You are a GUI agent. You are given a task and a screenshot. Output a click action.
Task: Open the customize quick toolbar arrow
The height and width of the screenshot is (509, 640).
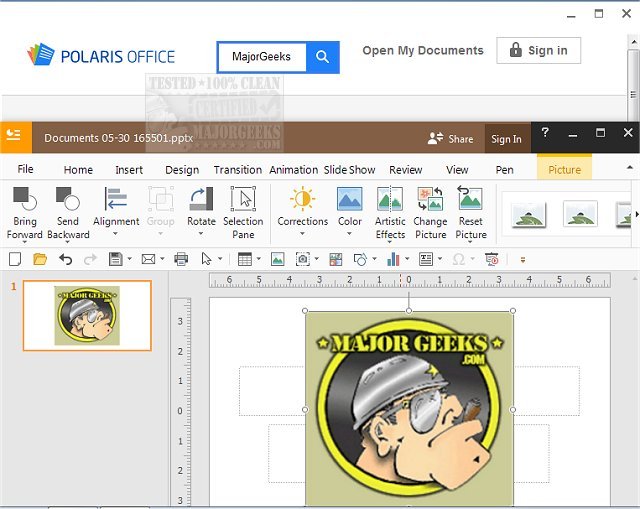pyautogui.click(x=523, y=260)
